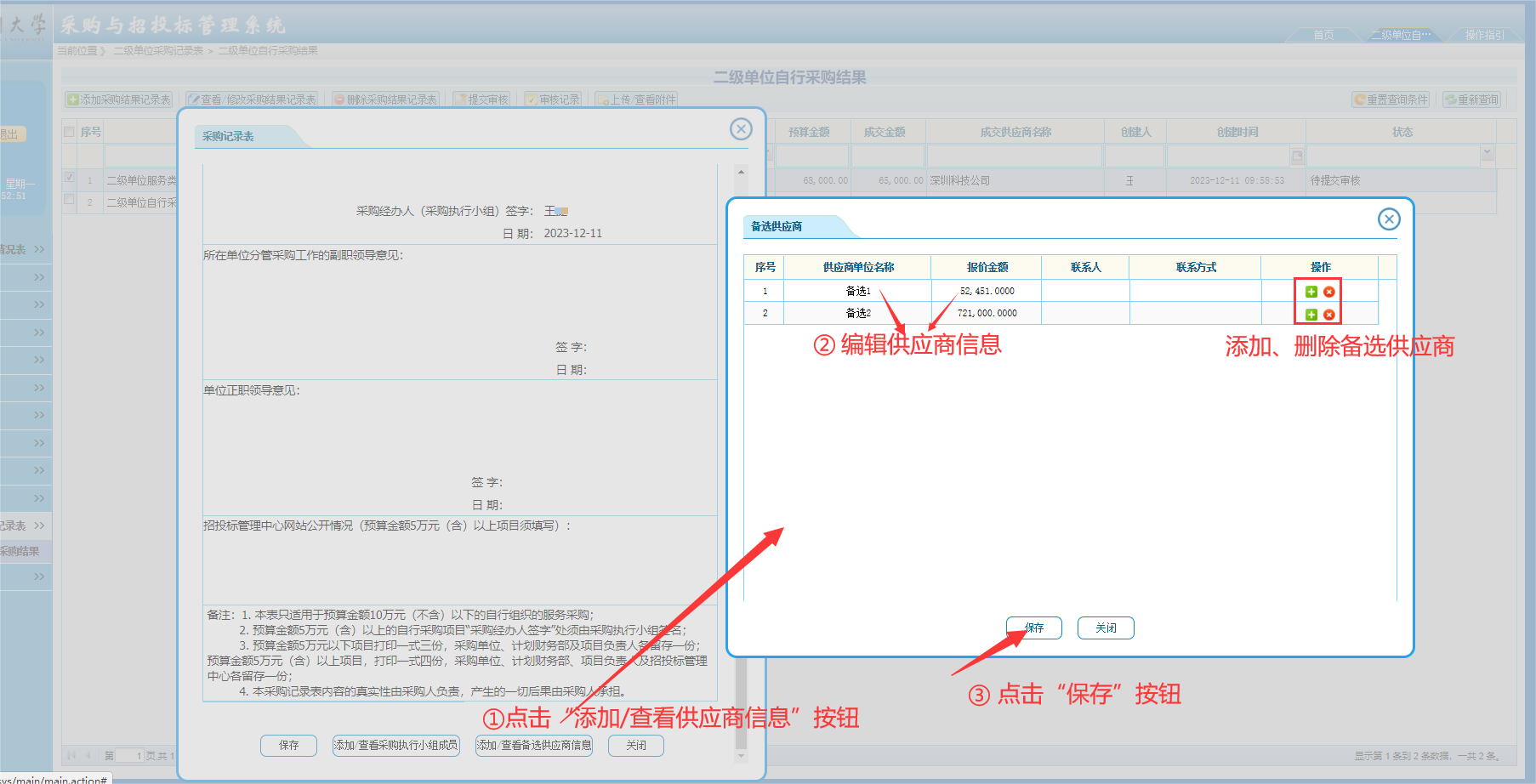Image resolution: width=1536 pixels, height=784 pixels.
Task: Click 添加采购结果记录表 toolbar button
Action: [x=119, y=99]
